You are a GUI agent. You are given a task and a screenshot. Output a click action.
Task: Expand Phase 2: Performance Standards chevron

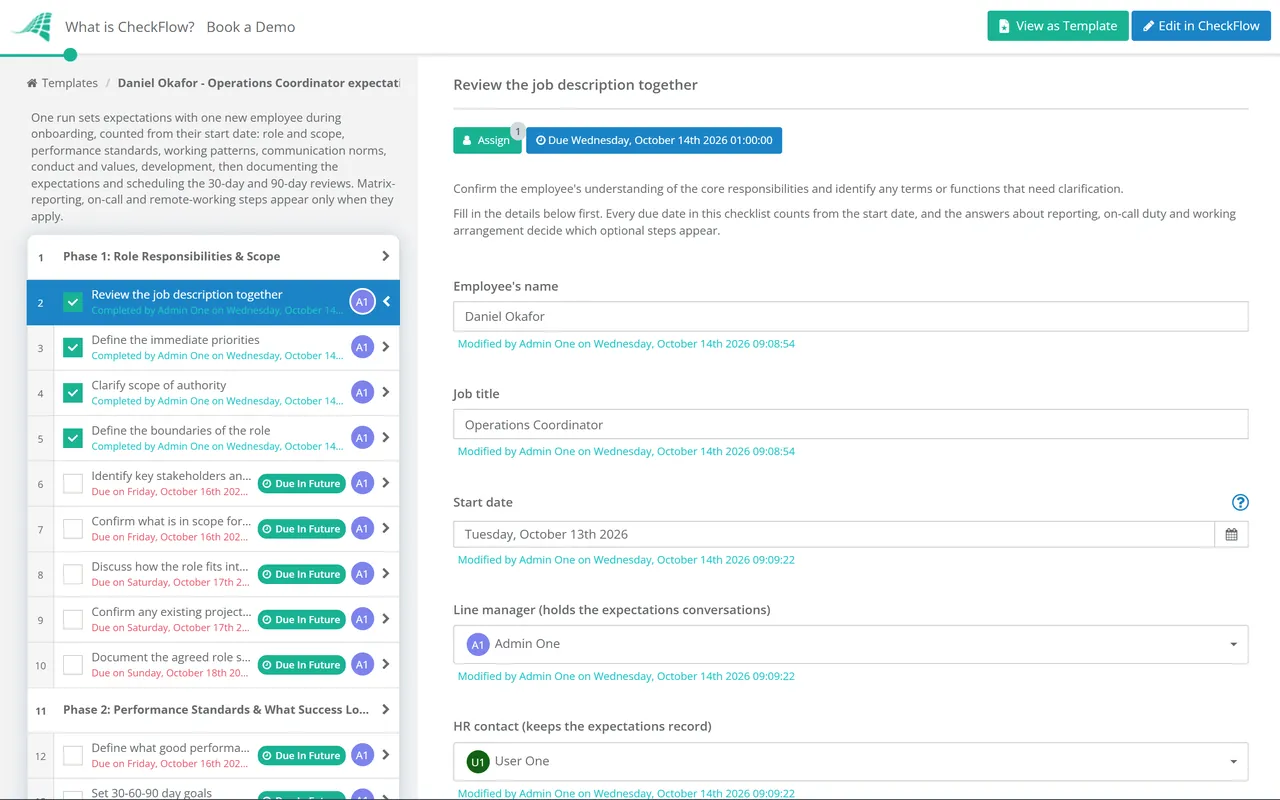pyautogui.click(x=386, y=710)
